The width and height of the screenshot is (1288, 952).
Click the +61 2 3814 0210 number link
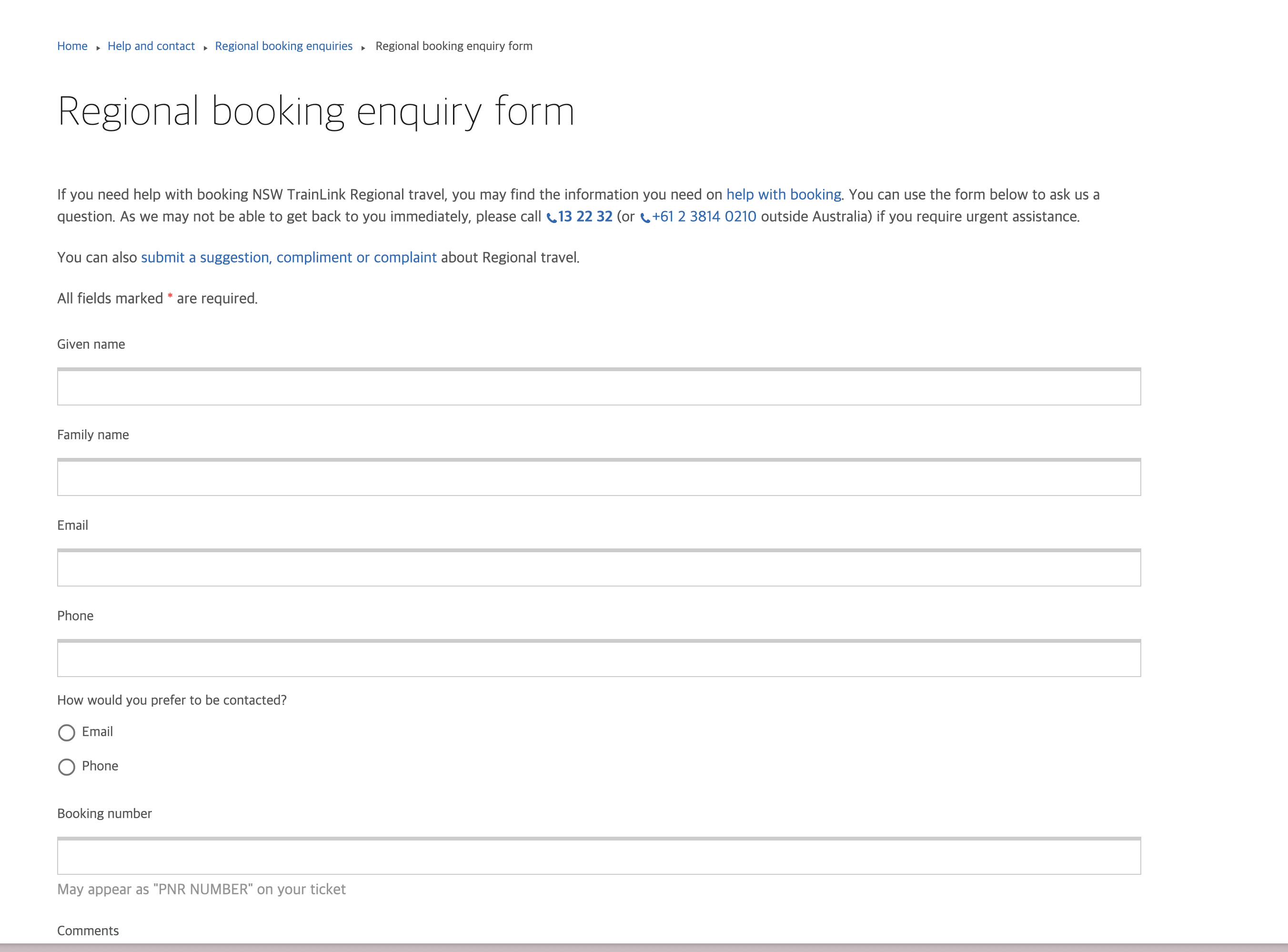pos(704,217)
